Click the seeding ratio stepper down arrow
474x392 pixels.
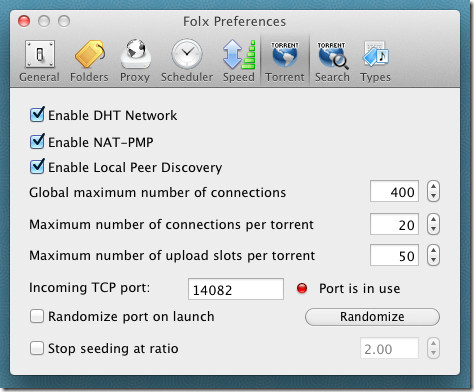point(433,353)
